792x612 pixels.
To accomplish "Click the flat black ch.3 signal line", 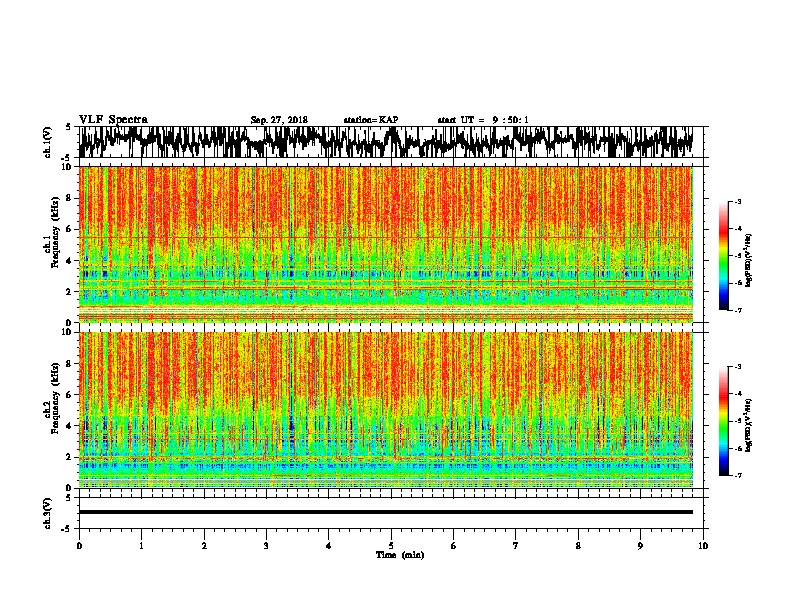I will 385,512.
